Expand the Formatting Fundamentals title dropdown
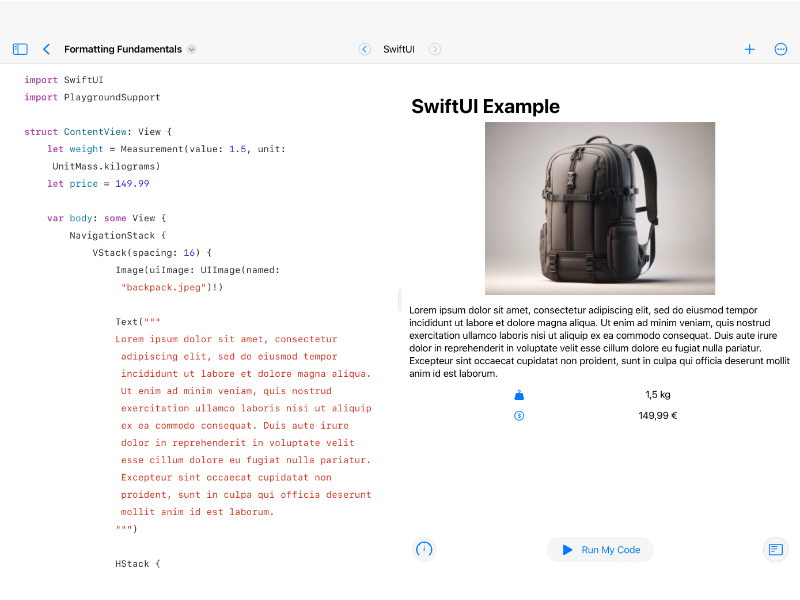The width and height of the screenshot is (800, 600). point(192,49)
